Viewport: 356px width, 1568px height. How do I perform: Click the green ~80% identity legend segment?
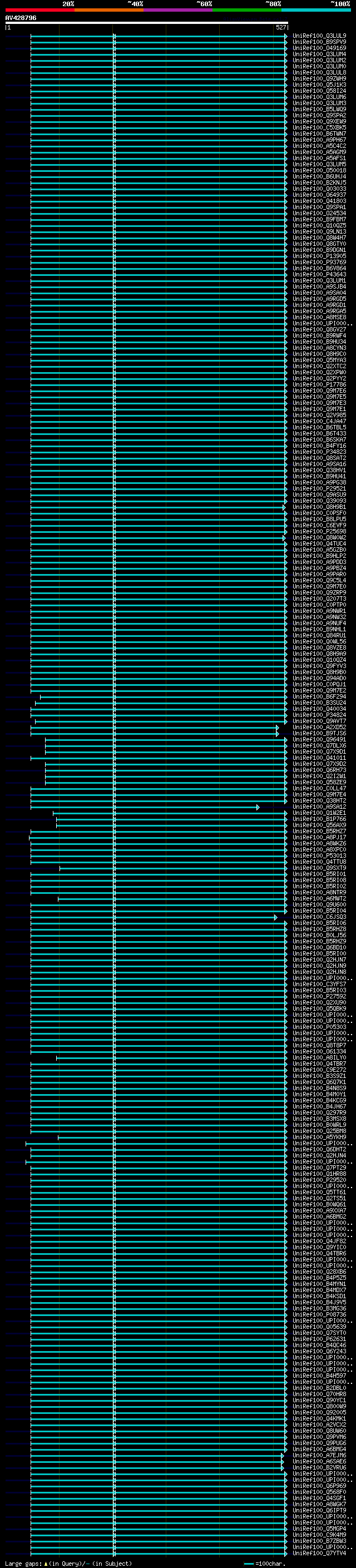tap(247, 10)
